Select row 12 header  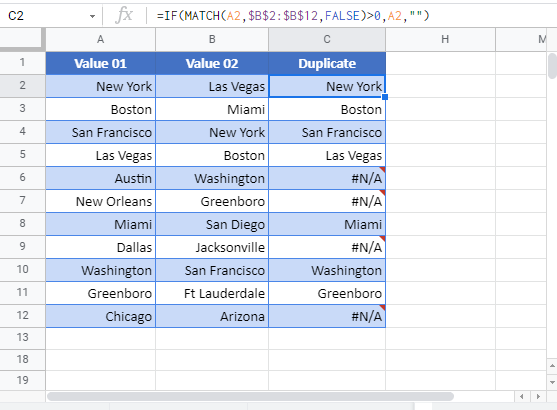[22, 315]
